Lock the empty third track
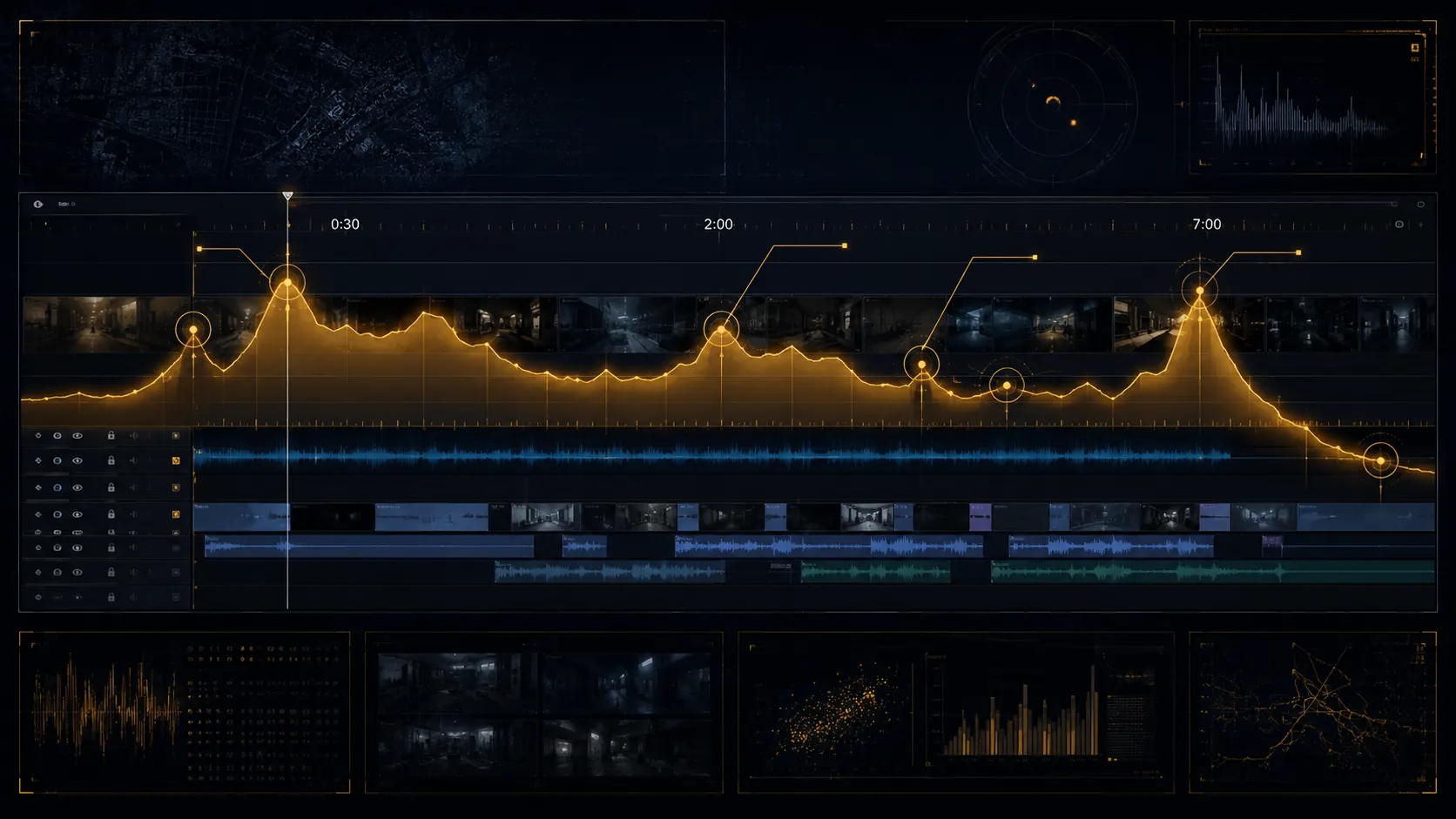Image resolution: width=1456 pixels, height=819 pixels. click(111, 487)
